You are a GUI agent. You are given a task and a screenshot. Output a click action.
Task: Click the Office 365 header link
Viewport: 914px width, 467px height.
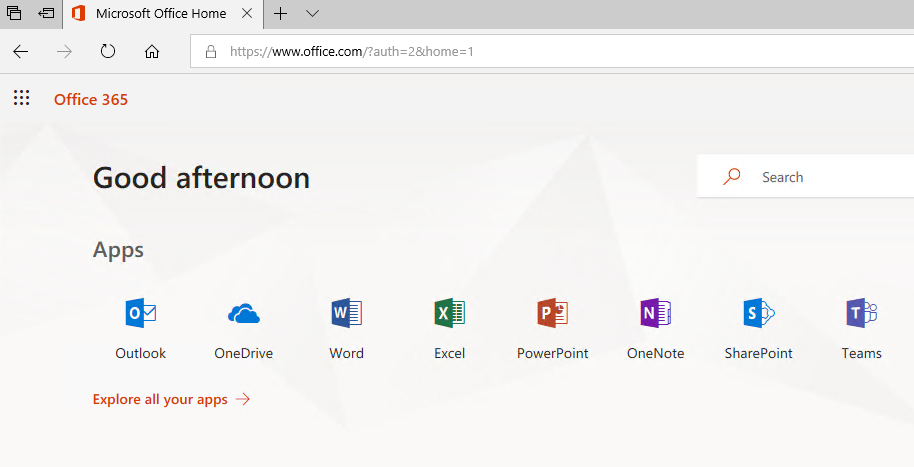point(91,99)
